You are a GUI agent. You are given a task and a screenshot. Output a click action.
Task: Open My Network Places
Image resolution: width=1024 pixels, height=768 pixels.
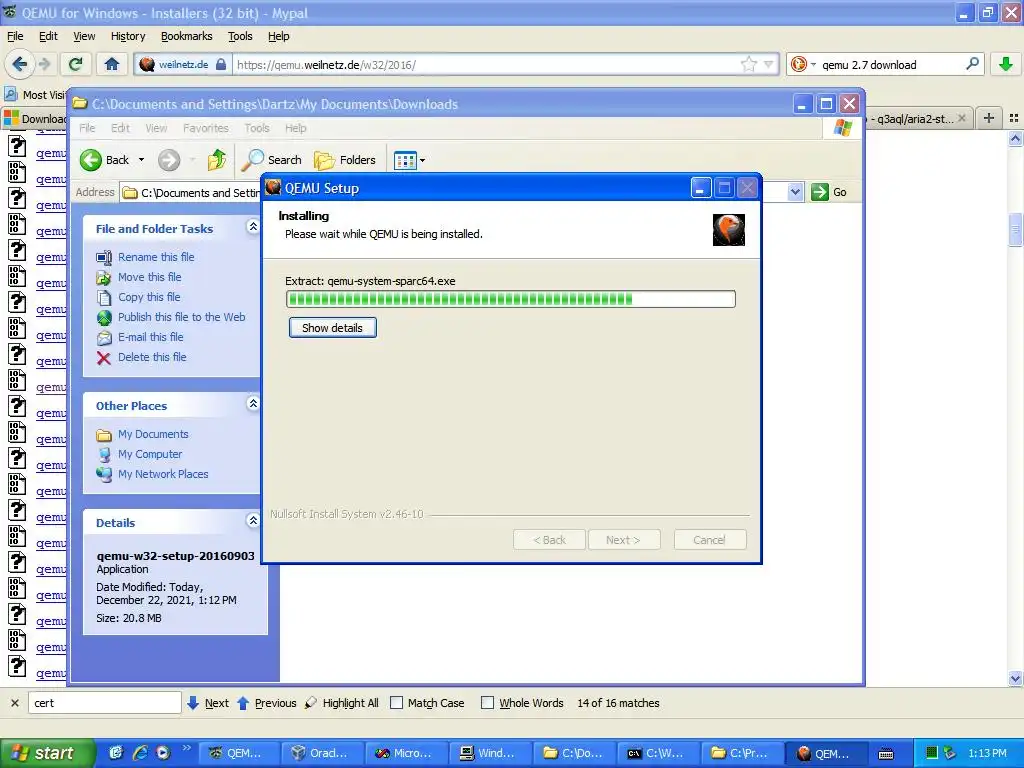163,474
